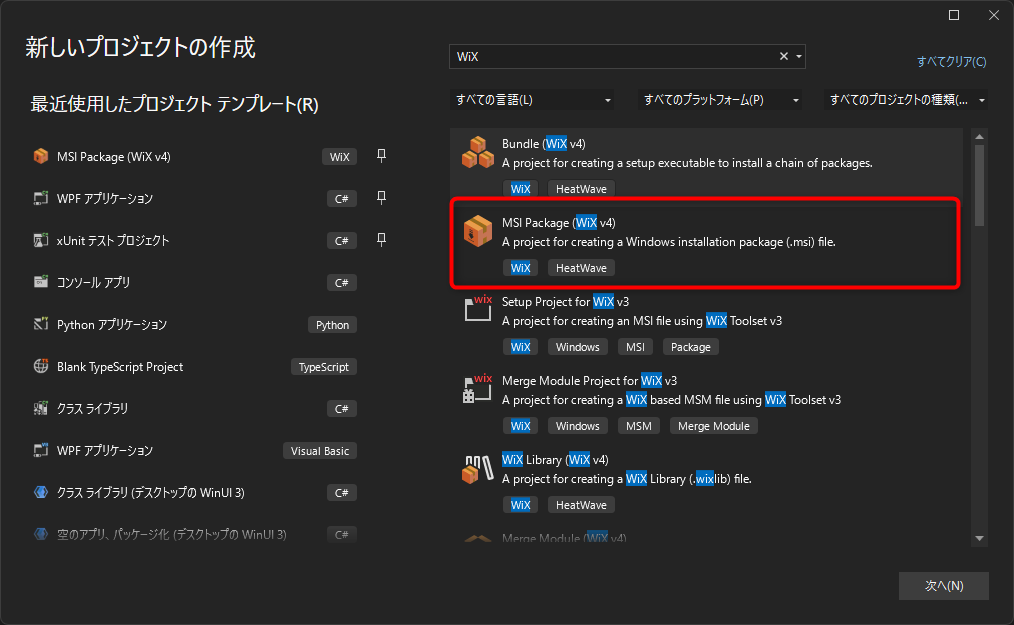Screen dimensions: 1014x625
Task: Click the "Package" tag under Setup Project
Action: pos(691,347)
